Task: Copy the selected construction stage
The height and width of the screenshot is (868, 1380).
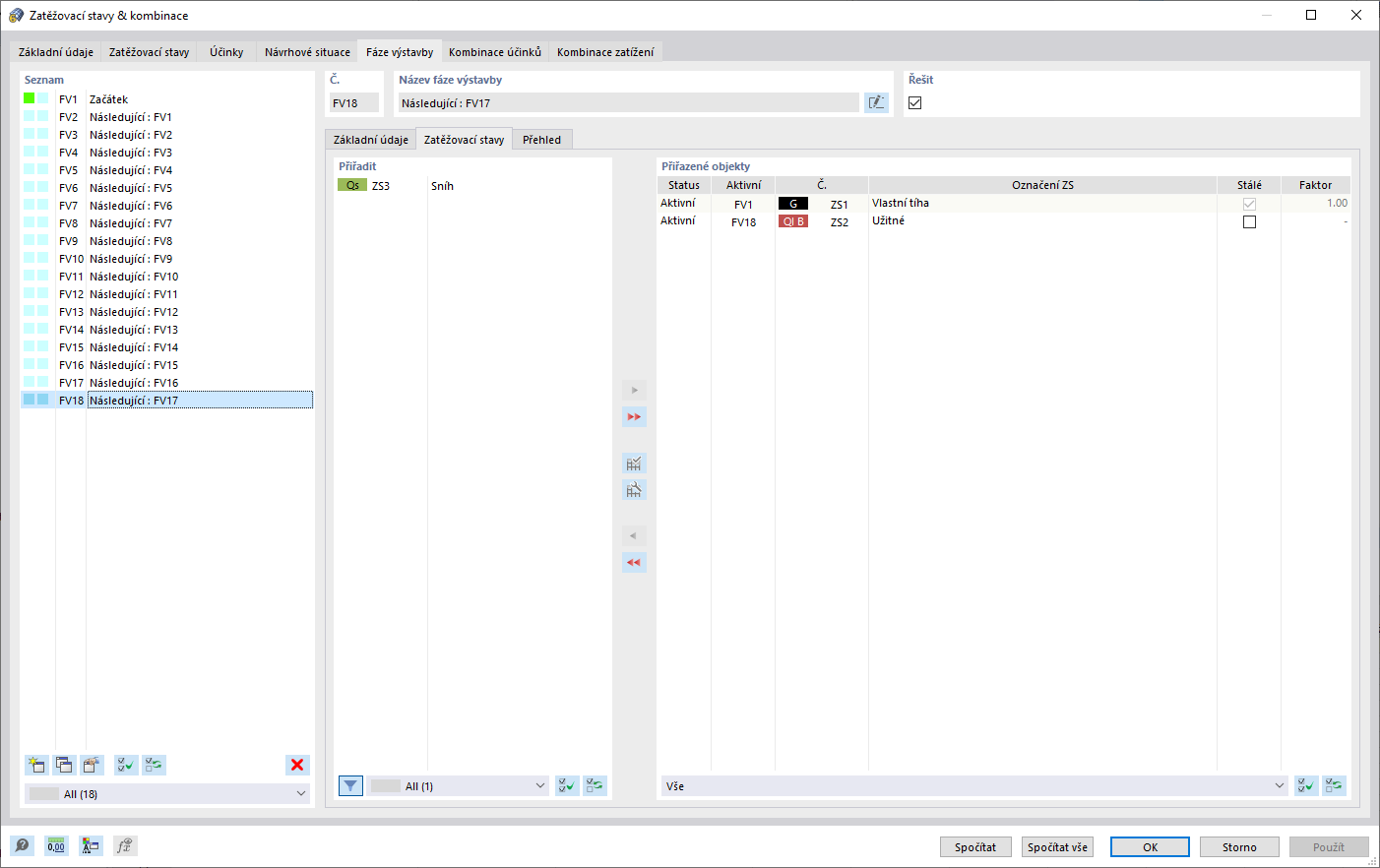Action: pyautogui.click(x=64, y=765)
